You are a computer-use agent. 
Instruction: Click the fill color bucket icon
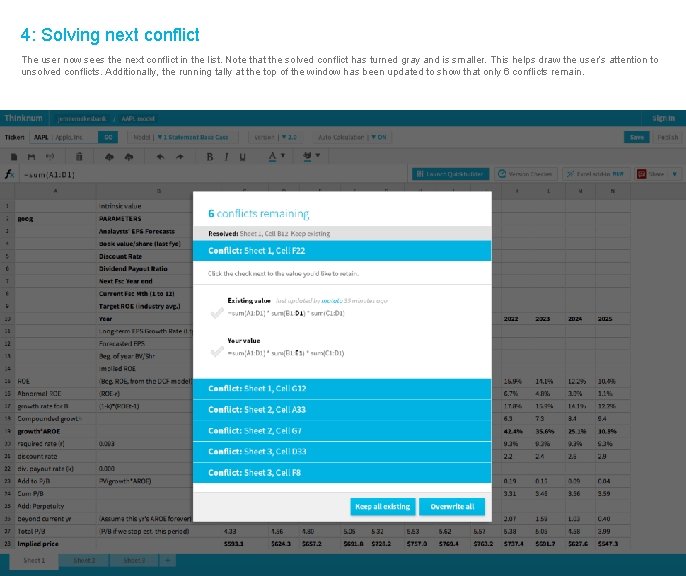click(307, 156)
